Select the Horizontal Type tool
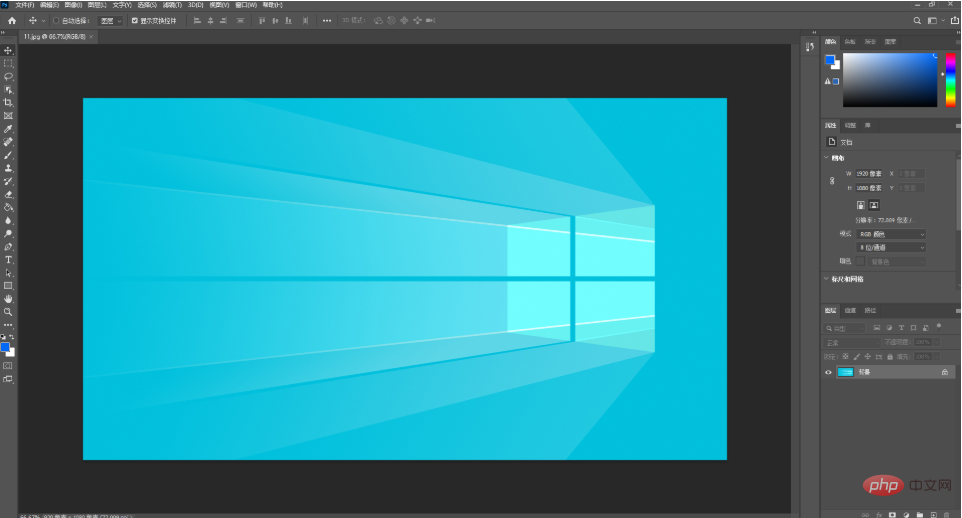 tap(9, 259)
